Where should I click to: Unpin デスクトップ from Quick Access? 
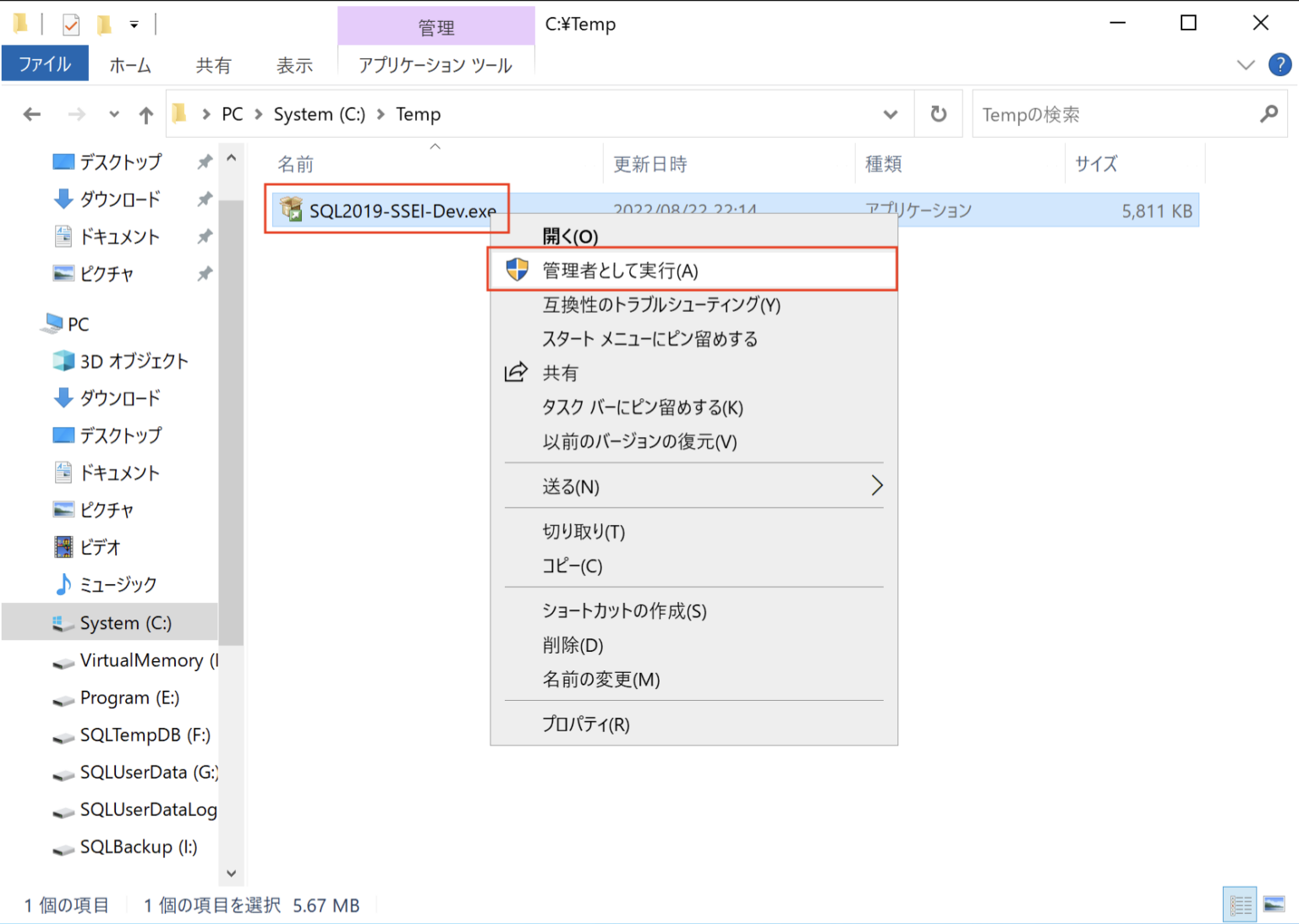204,161
